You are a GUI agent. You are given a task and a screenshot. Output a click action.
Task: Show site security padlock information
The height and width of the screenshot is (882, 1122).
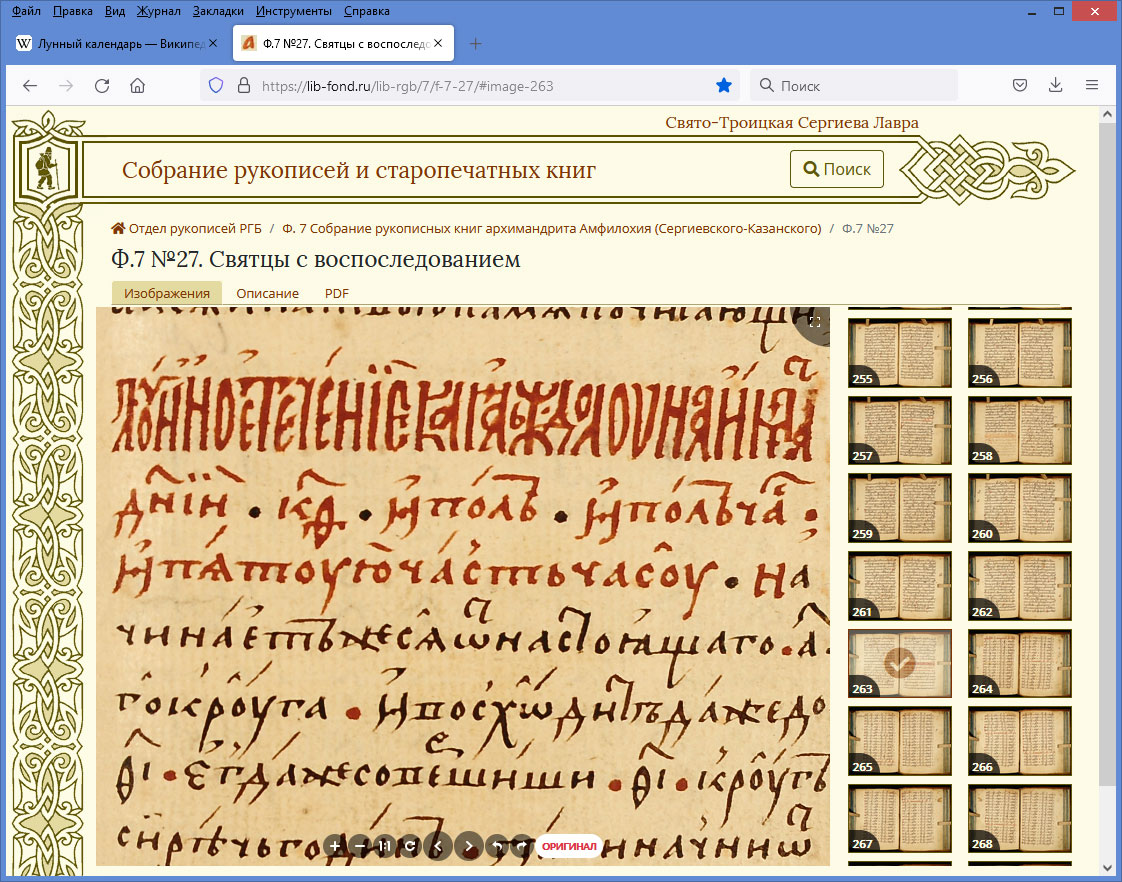(x=244, y=86)
